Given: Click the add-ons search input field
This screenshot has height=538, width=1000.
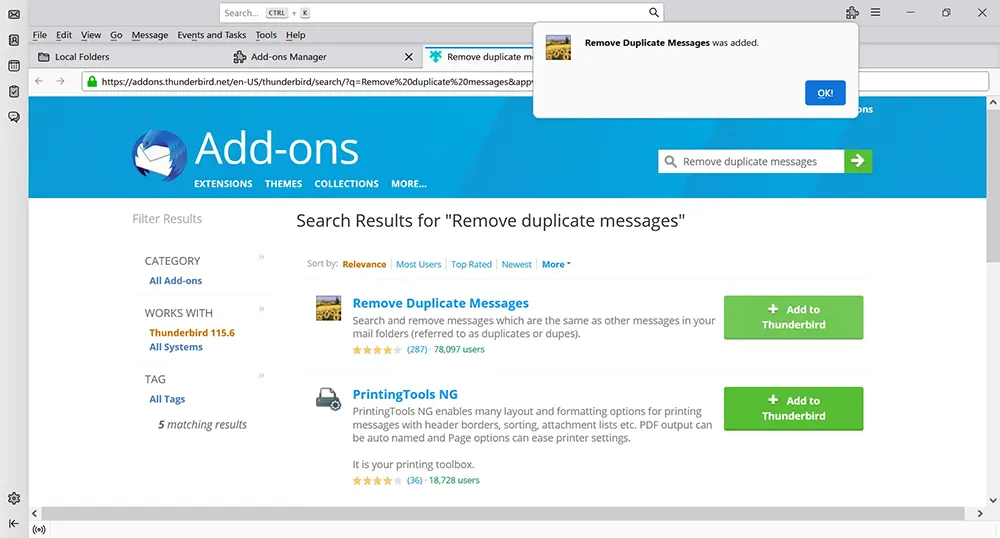Looking at the screenshot, I should click(x=751, y=161).
